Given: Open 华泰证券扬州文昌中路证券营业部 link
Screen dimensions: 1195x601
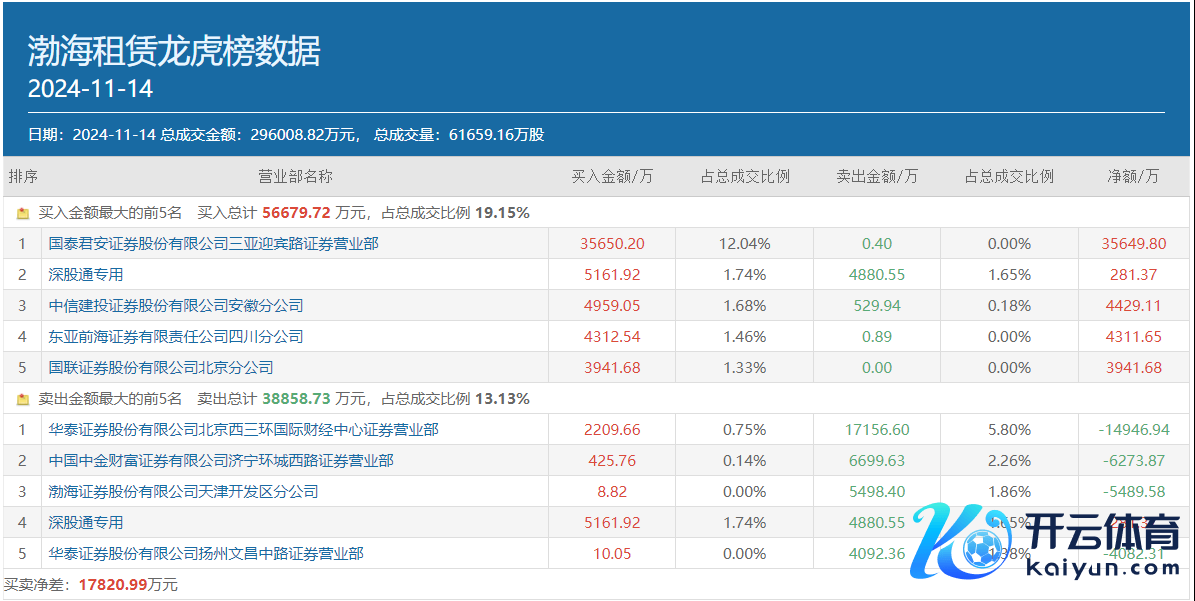Looking at the screenshot, I should pos(206,554).
